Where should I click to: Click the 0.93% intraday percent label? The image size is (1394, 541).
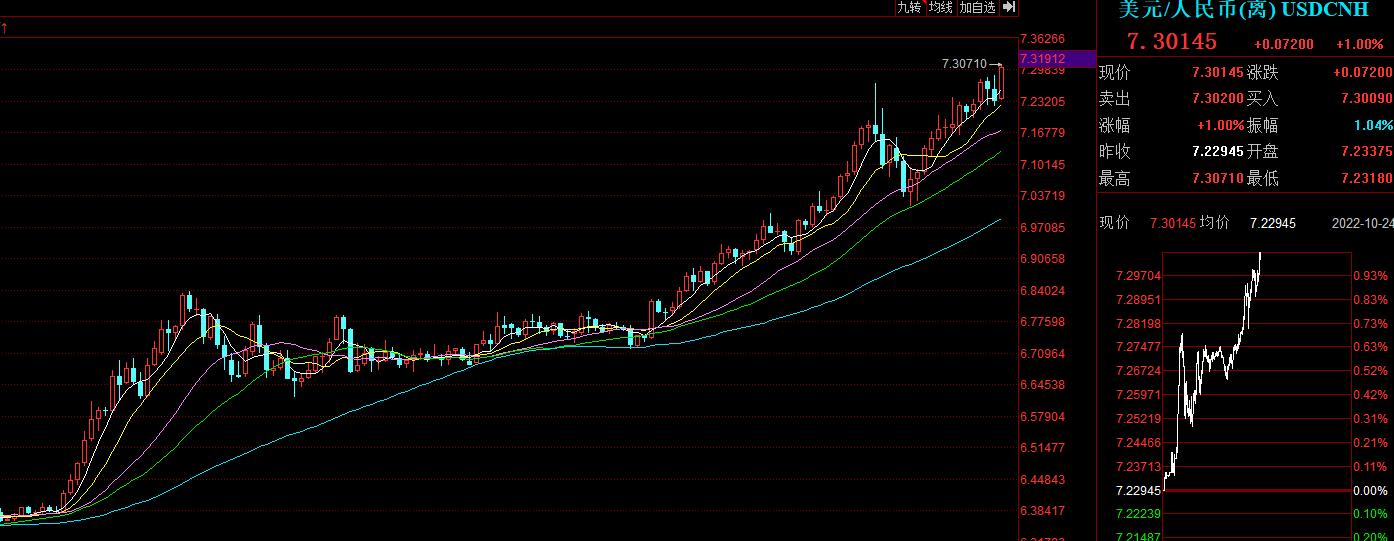click(x=1370, y=275)
